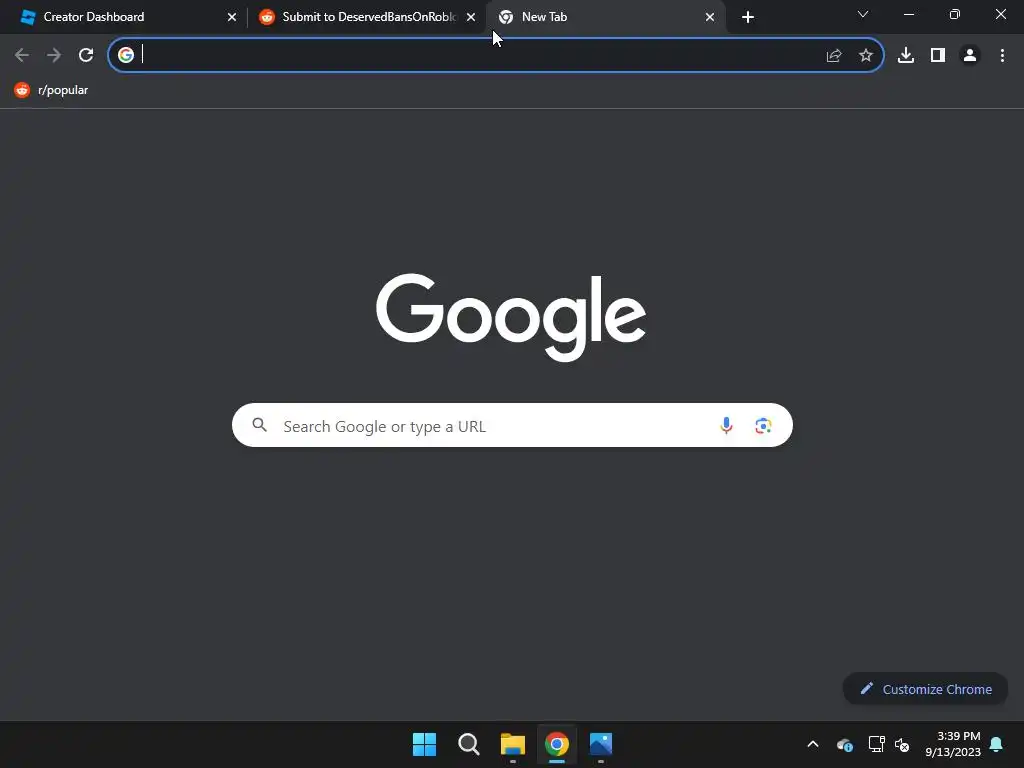Image resolution: width=1024 pixels, height=768 pixels.
Task: Bookmark this tab with the star icon
Action: 866,56
